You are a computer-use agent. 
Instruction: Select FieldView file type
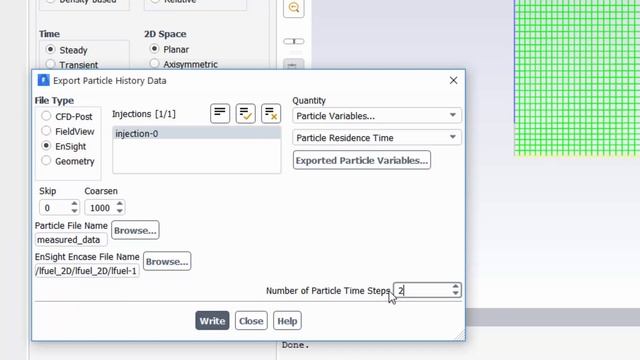(x=46, y=131)
